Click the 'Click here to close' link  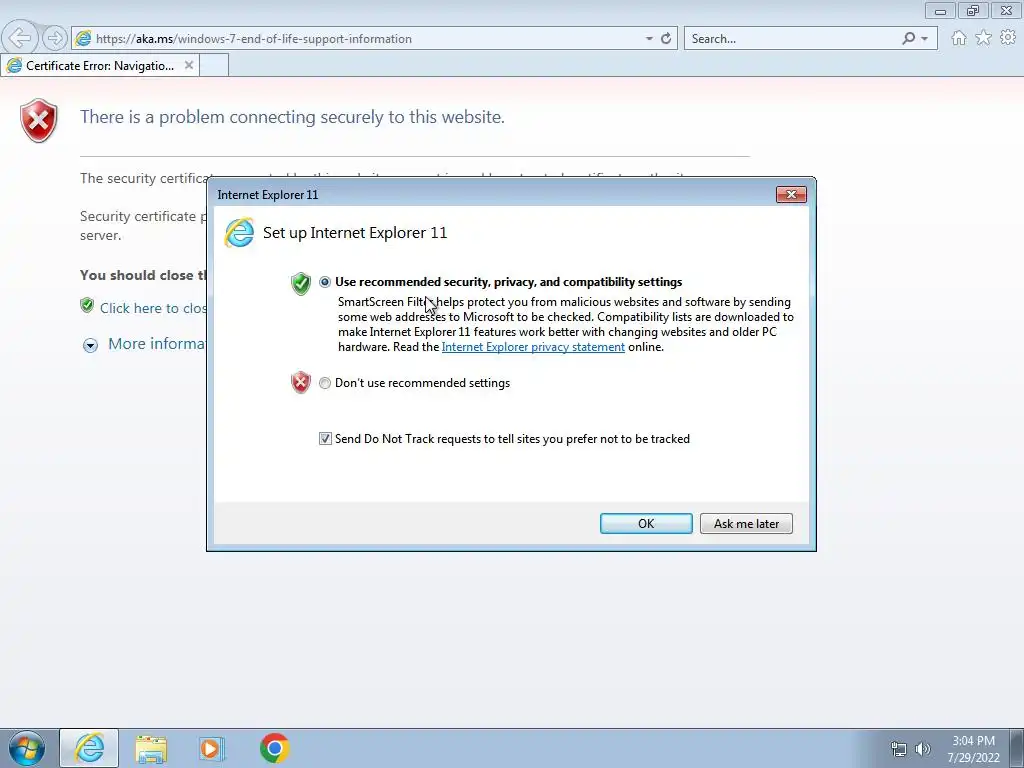pos(153,308)
